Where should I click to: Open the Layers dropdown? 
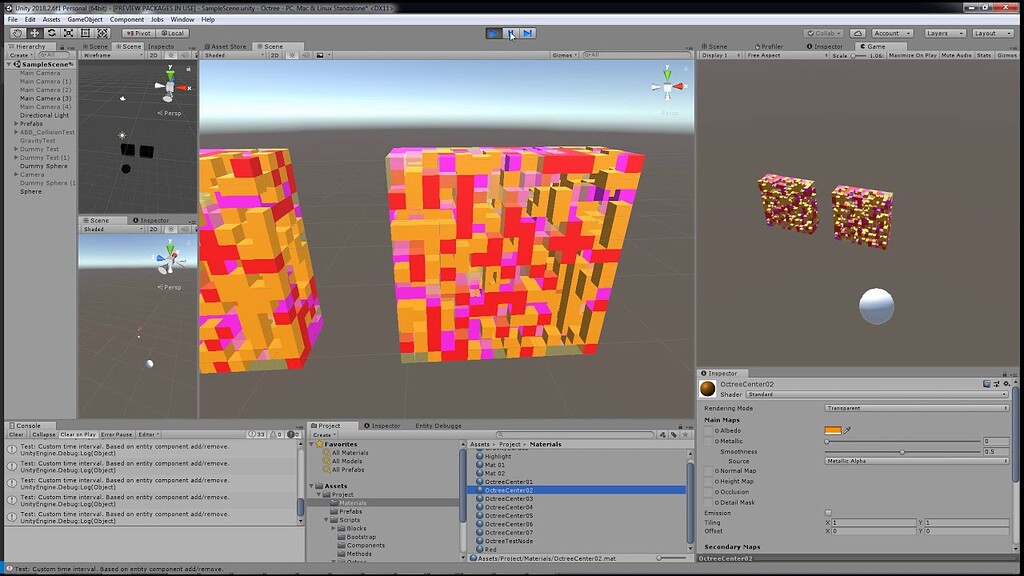tap(943, 33)
